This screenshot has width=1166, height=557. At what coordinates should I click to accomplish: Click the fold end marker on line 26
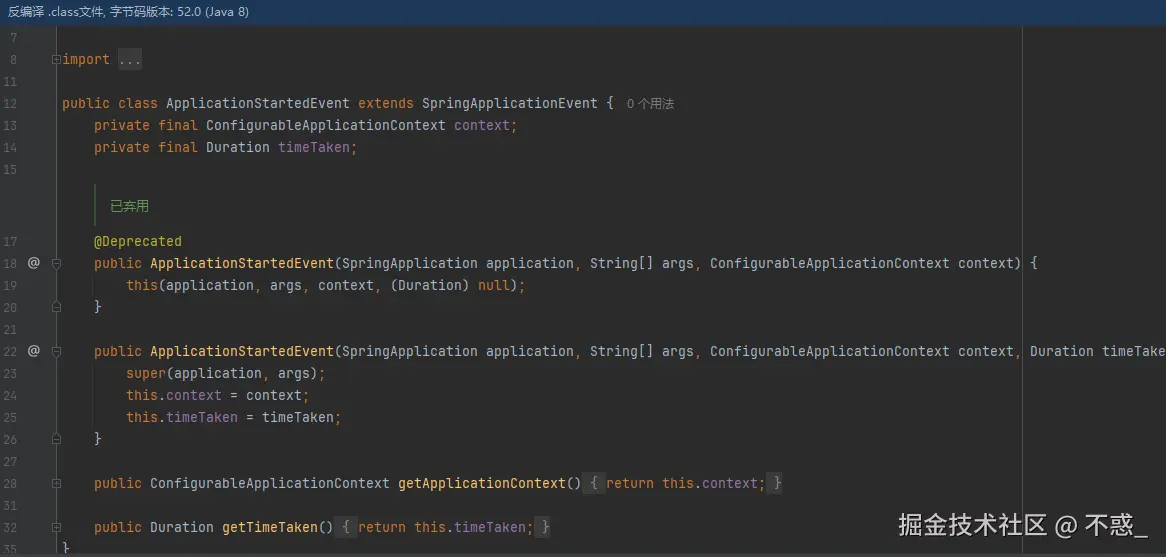click(57, 439)
